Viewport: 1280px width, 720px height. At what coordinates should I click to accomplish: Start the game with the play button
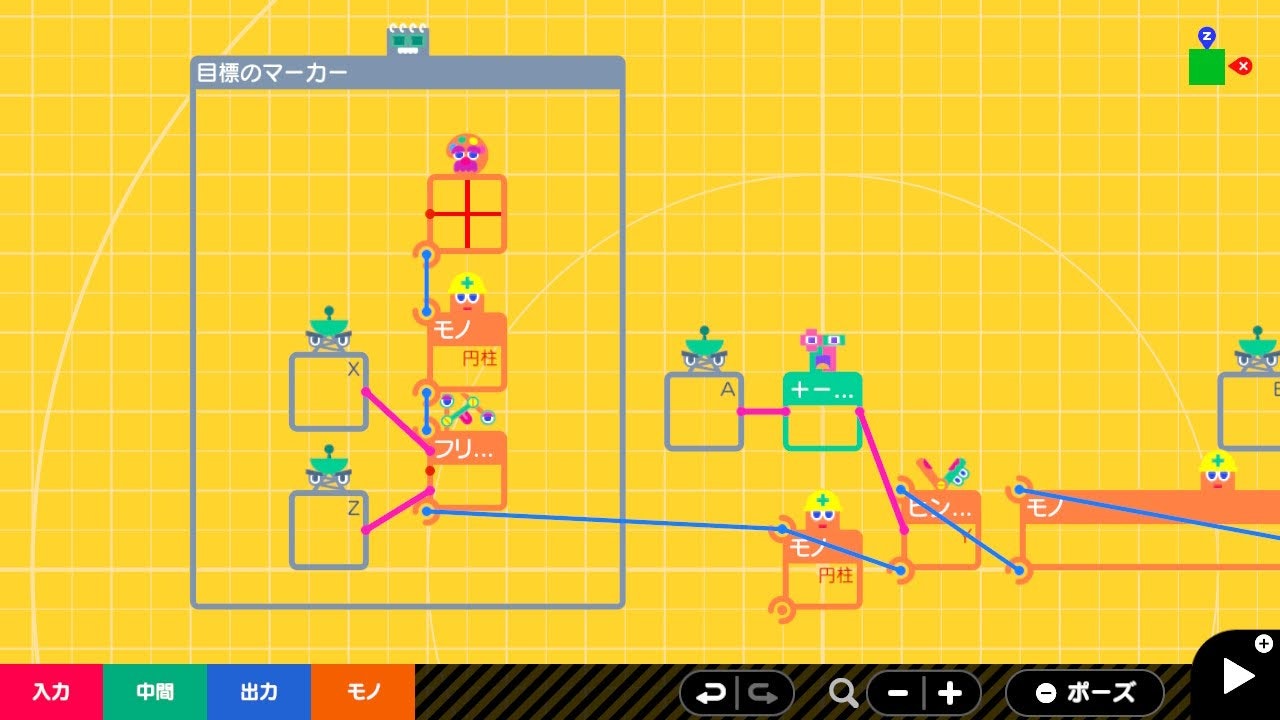[1237, 677]
